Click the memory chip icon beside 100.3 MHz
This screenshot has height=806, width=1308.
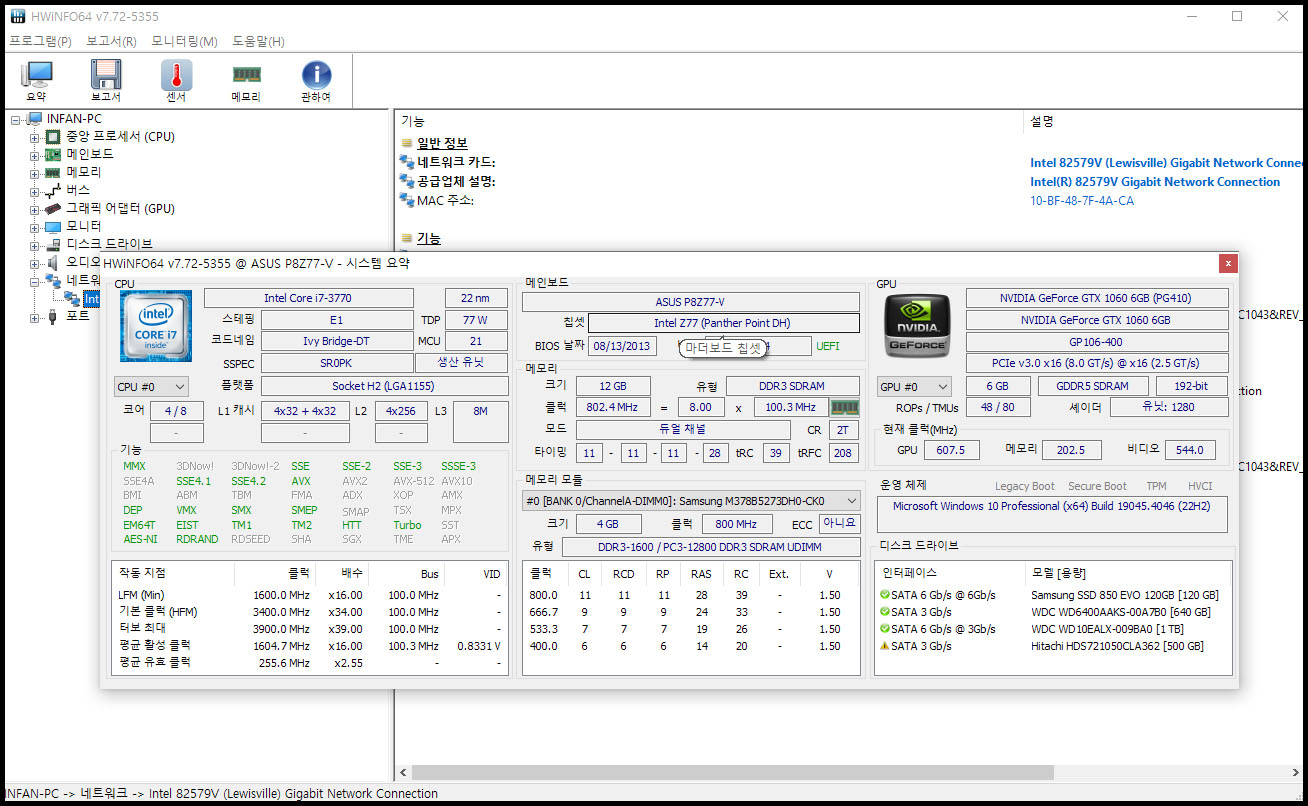[845, 408]
